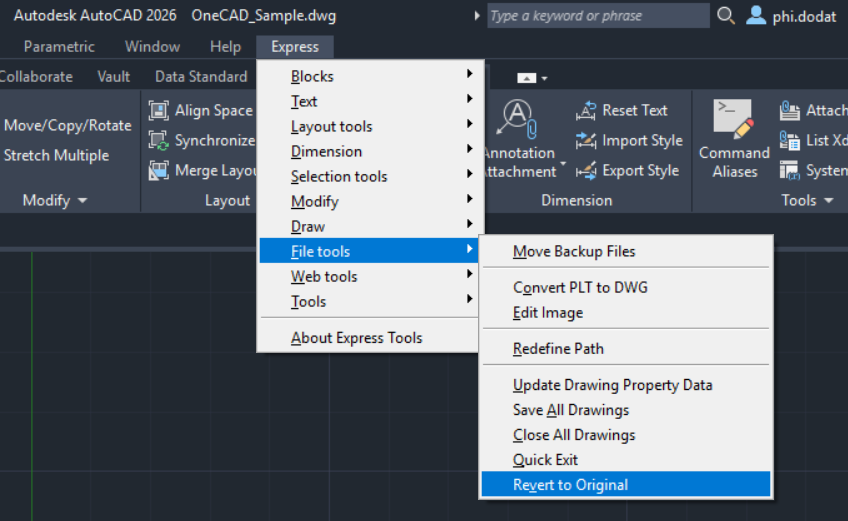Click the Align Space icon
The image size is (848, 521).
[x=158, y=110]
